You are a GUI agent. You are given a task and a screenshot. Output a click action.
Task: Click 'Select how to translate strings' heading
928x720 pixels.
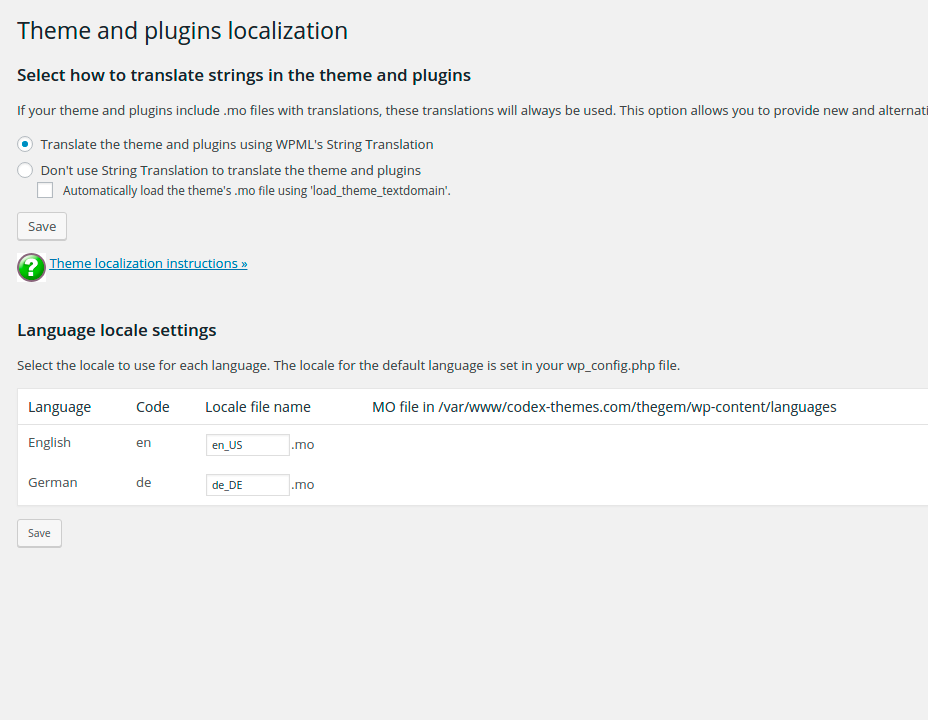pos(244,75)
